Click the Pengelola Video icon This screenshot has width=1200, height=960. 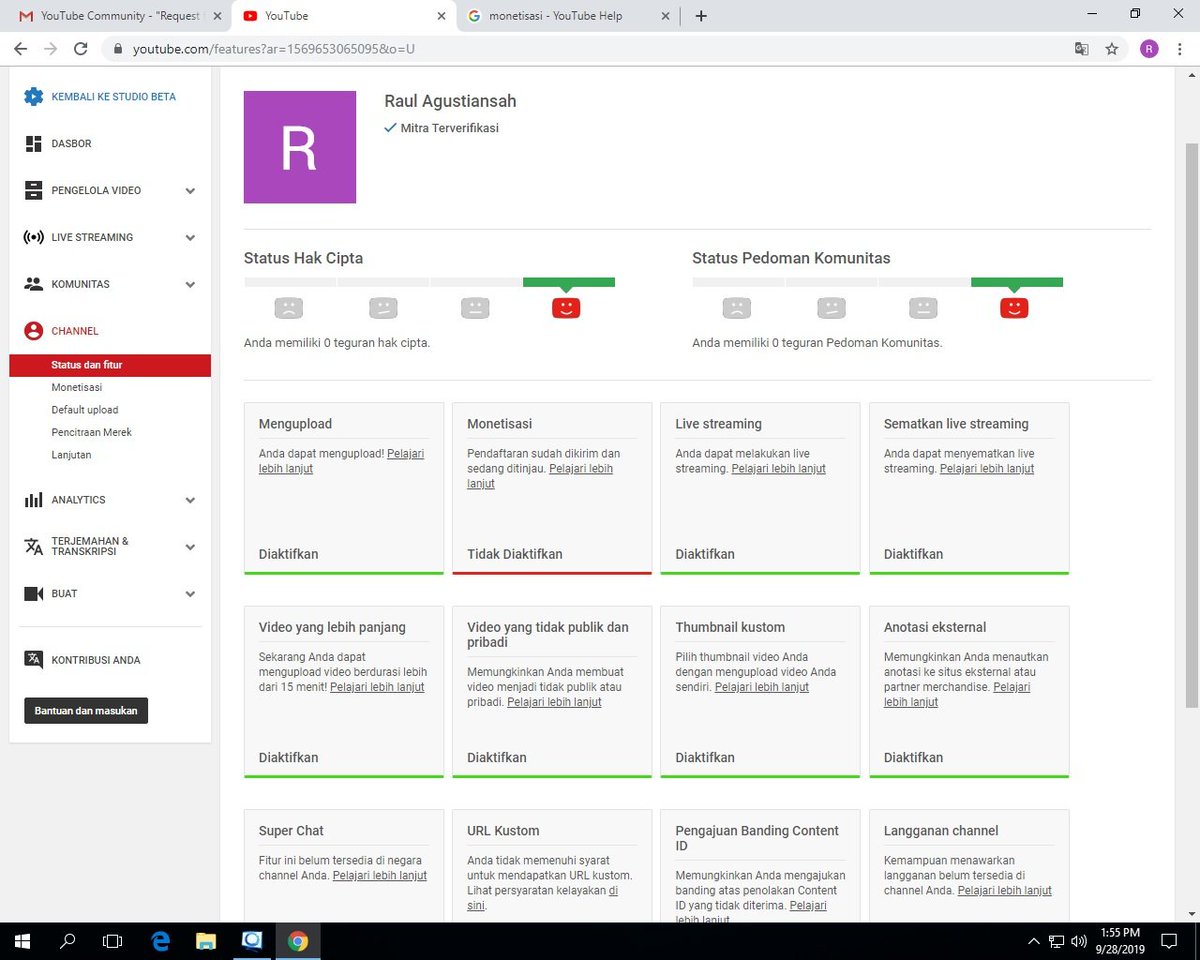tap(34, 190)
